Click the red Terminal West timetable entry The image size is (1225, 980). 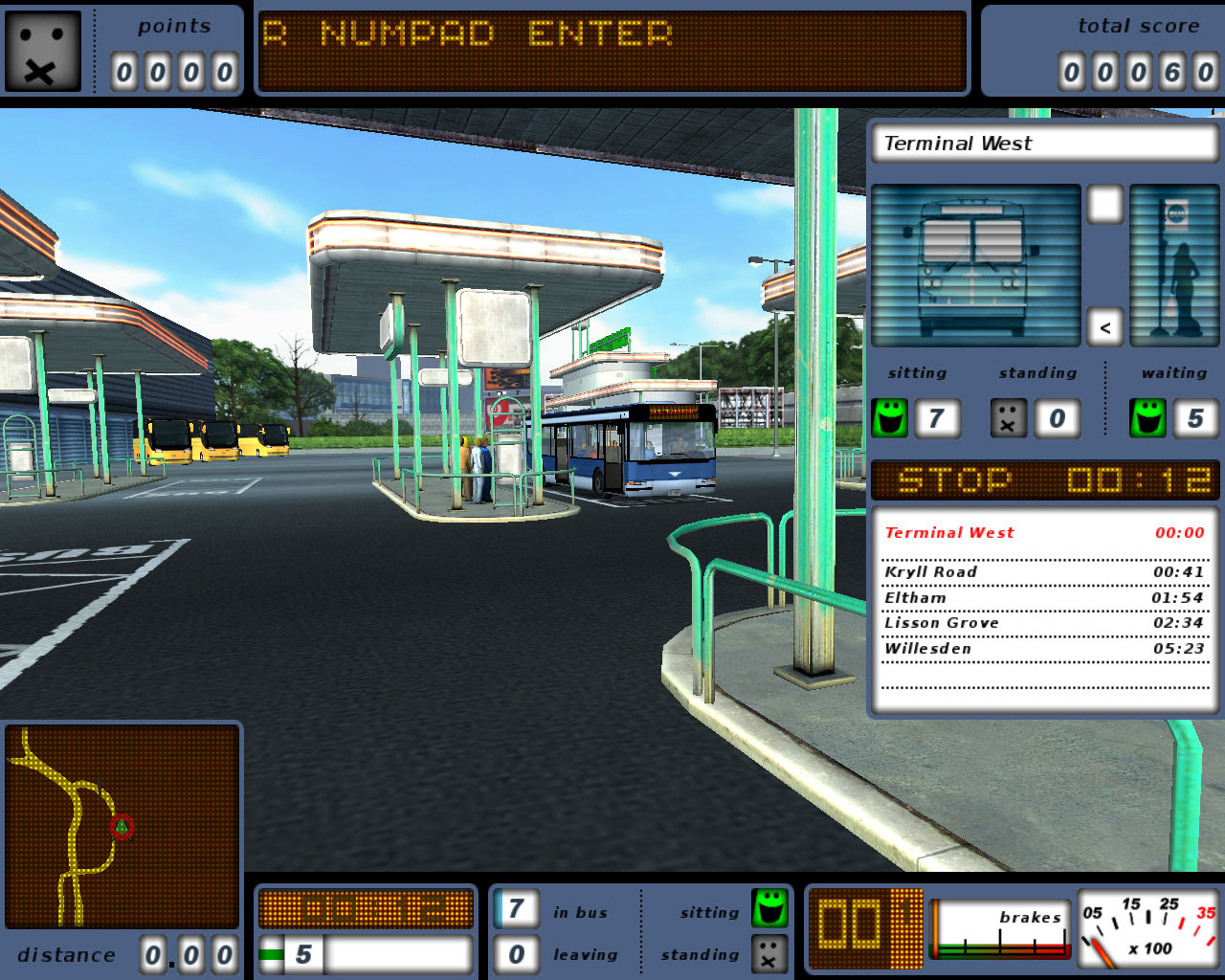1044,533
